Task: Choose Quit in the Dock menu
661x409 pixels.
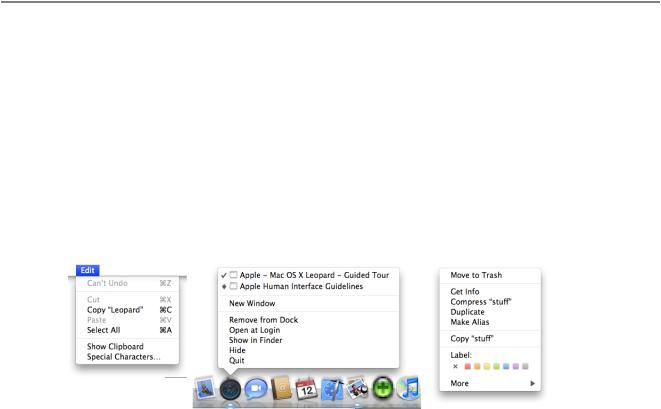Action: coord(308,361)
